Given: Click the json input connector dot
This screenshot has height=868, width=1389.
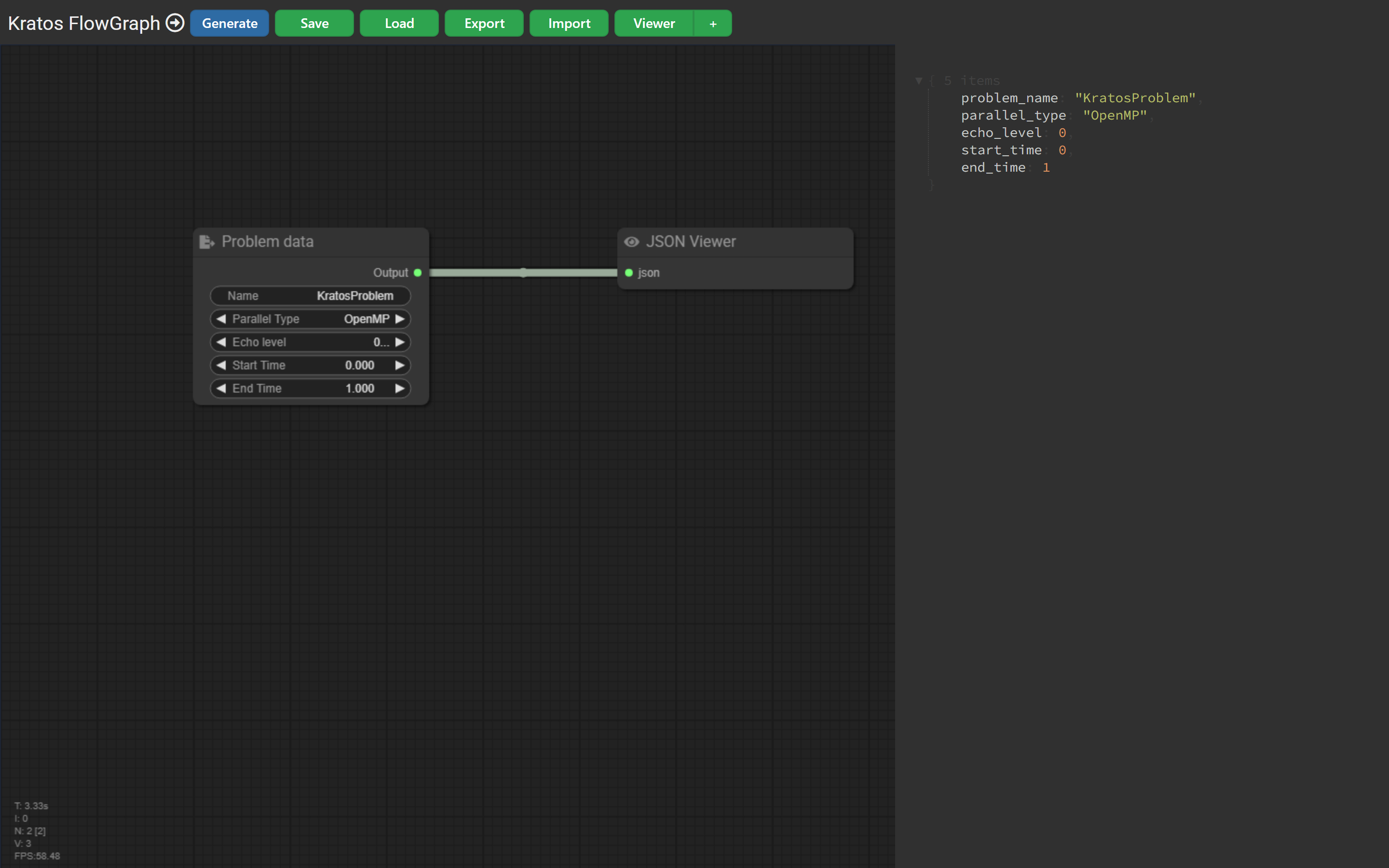Looking at the screenshot, I should click(x=629, y=272).
